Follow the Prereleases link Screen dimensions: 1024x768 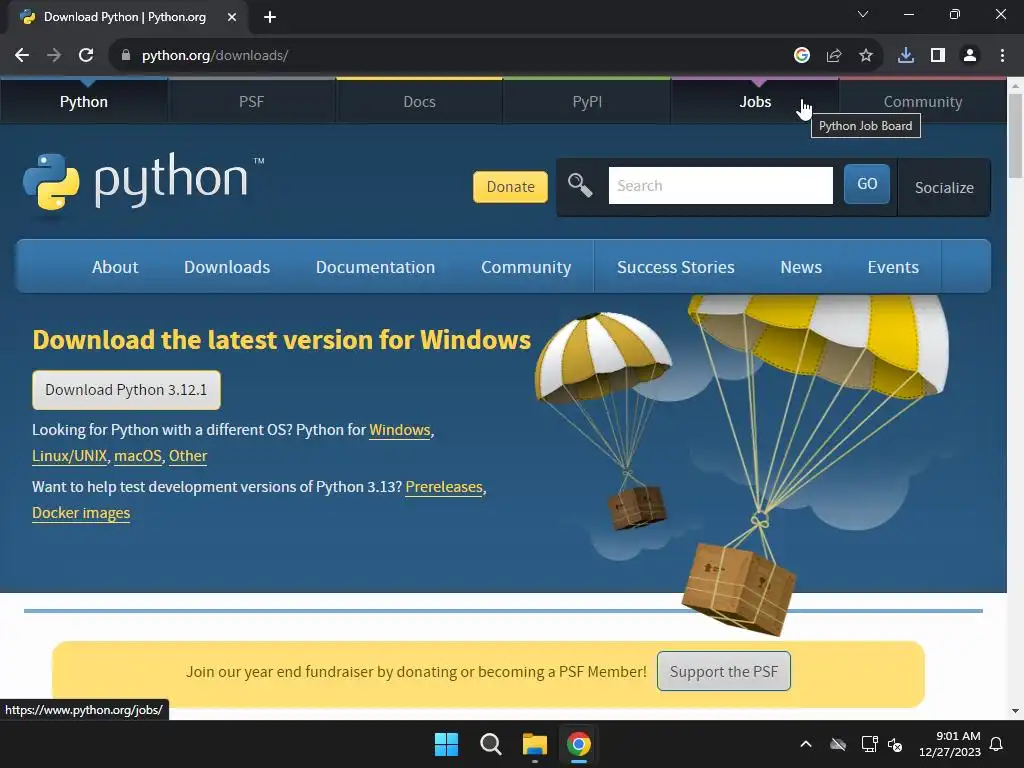pos(444,487)
